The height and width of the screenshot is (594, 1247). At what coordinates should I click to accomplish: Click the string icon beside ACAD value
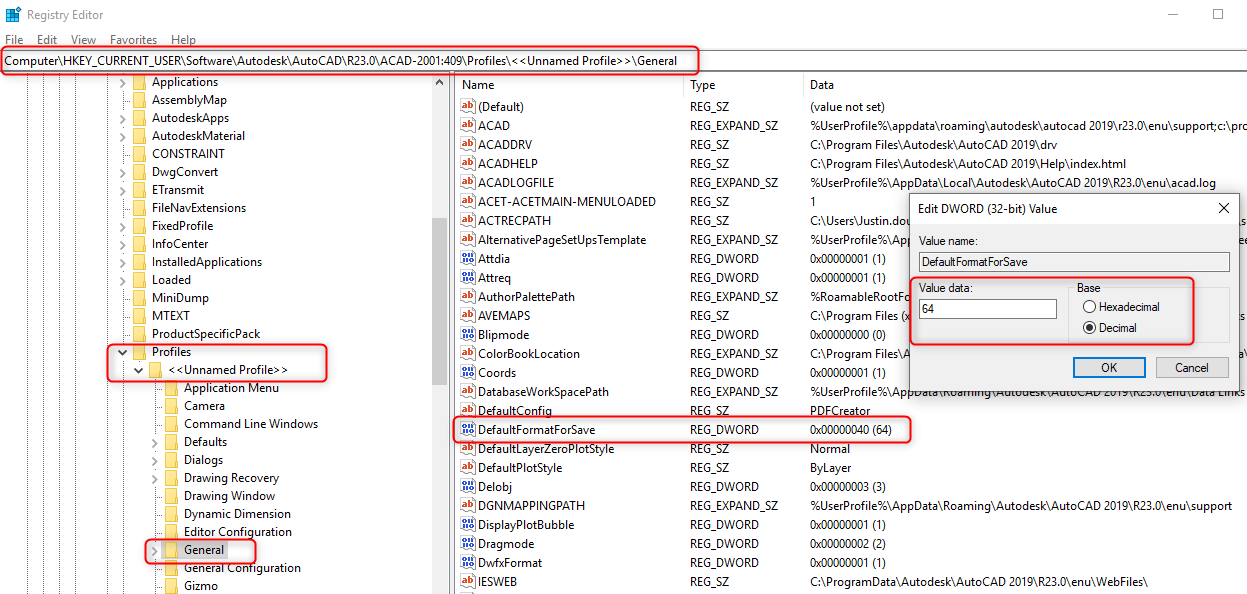click(467, 126)
